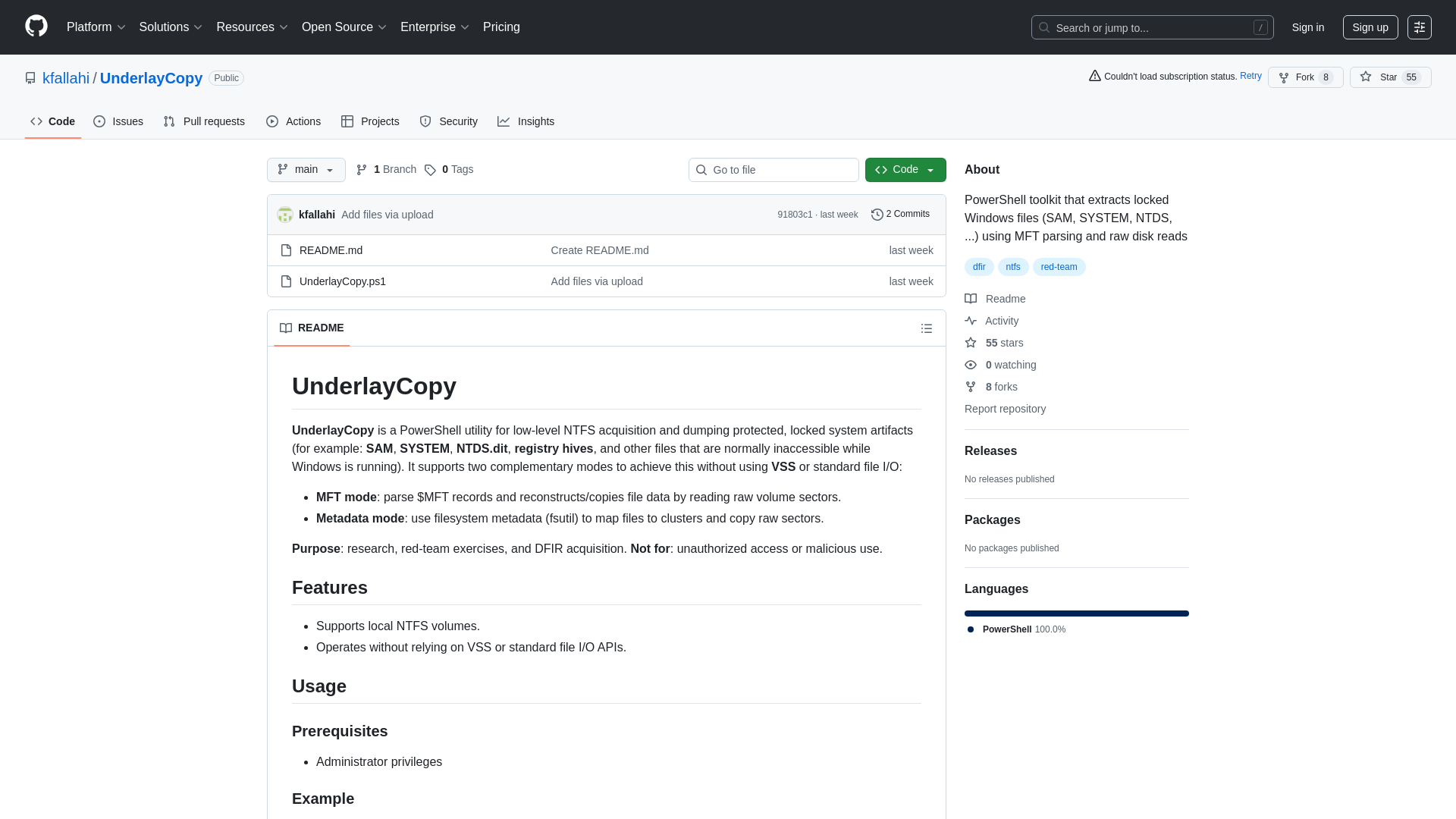Screen dimensions: 1456x819
Task: Expand the Open Source menu
Action: click(344, 27)
